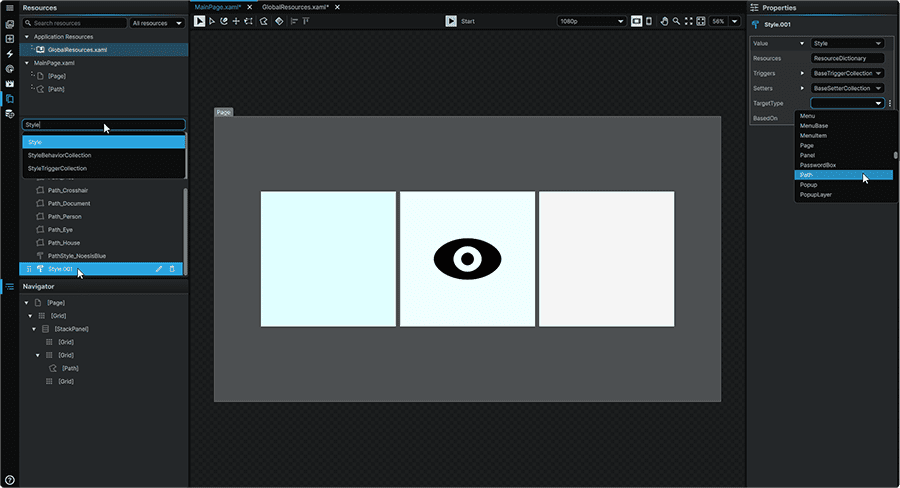Viewport: 900px width, 488px height.
Task: Open the BaseTriggerCollection dropdown
Action: (x=847, y=73)
